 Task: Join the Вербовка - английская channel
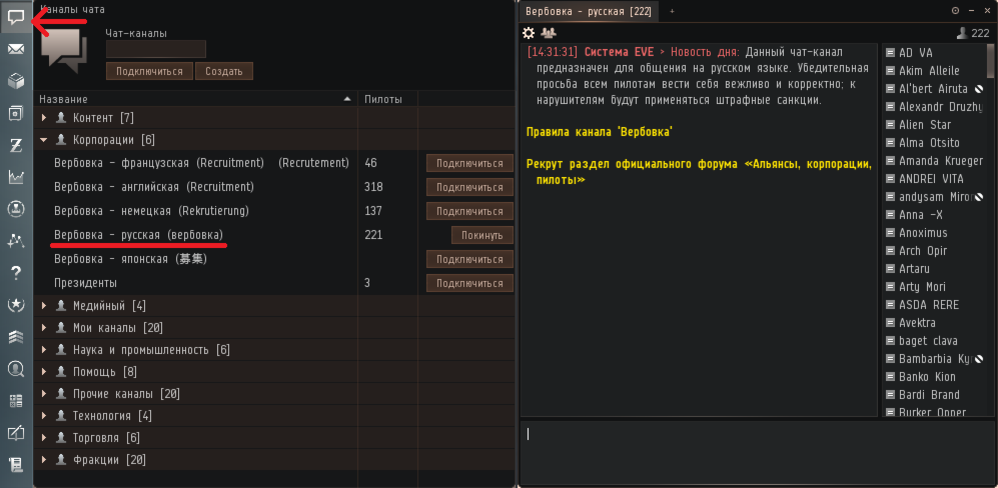coord(470,187)
